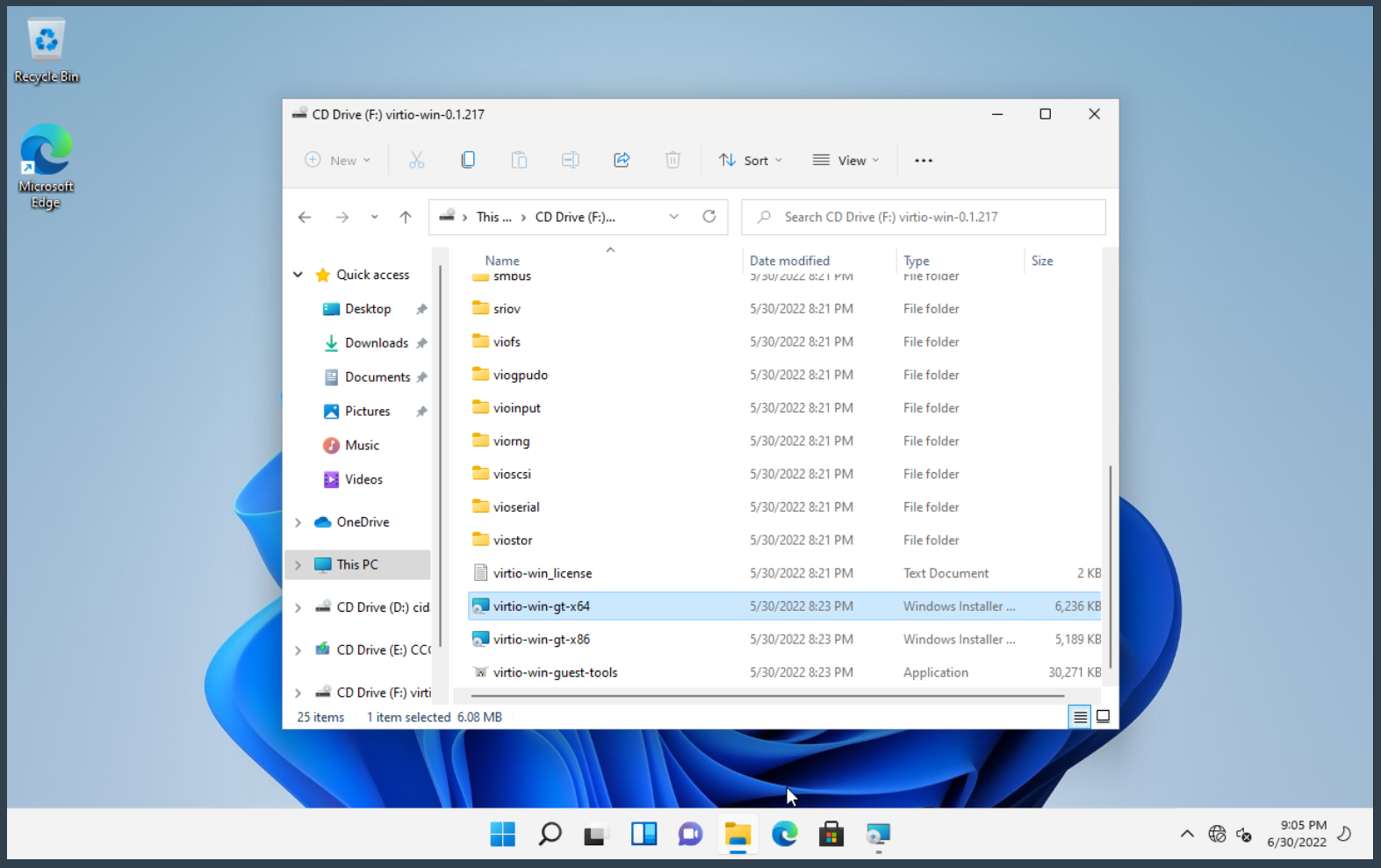Select the virtio-win-guest-tools application
The width and height of the screenshot is (1381, 868).
(784, 673)
